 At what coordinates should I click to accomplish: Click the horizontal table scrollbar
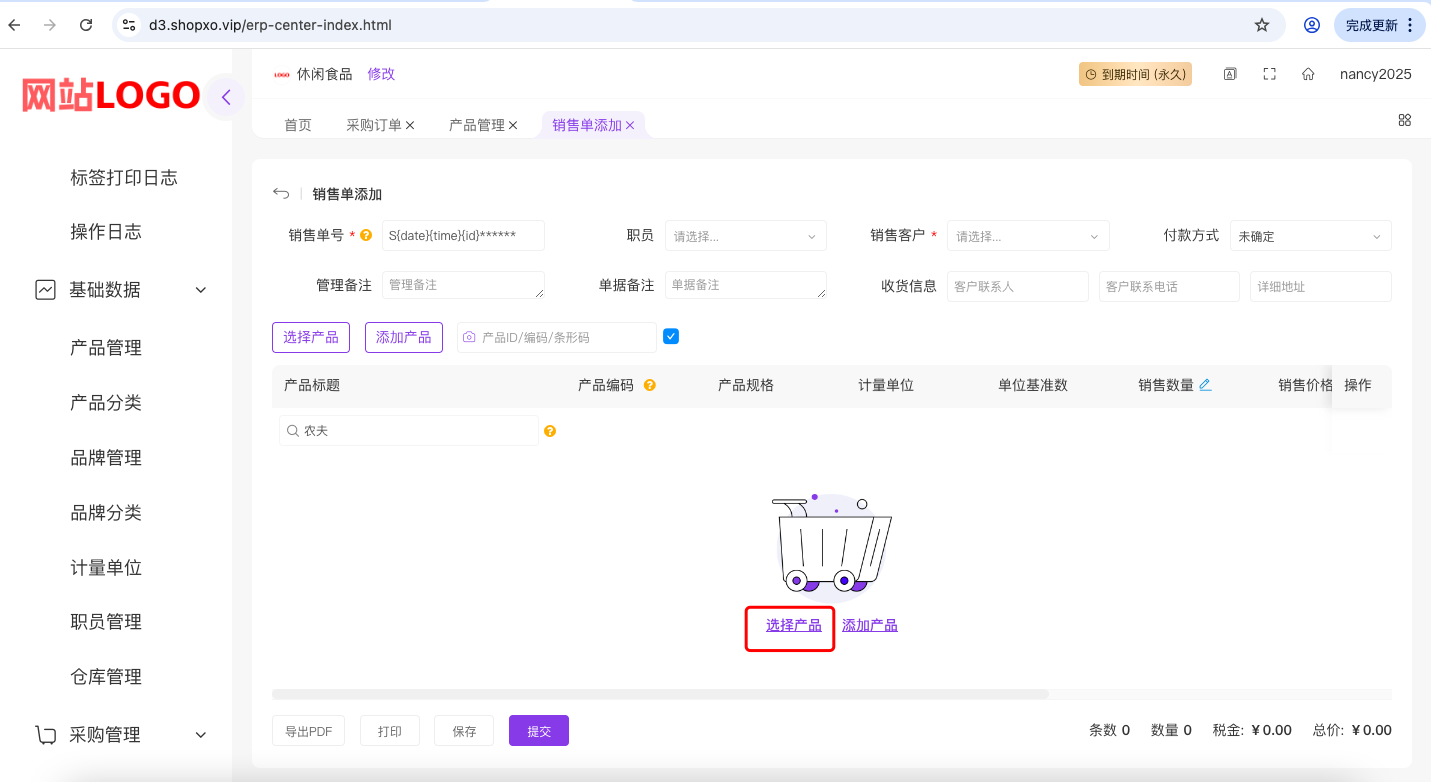660,694
